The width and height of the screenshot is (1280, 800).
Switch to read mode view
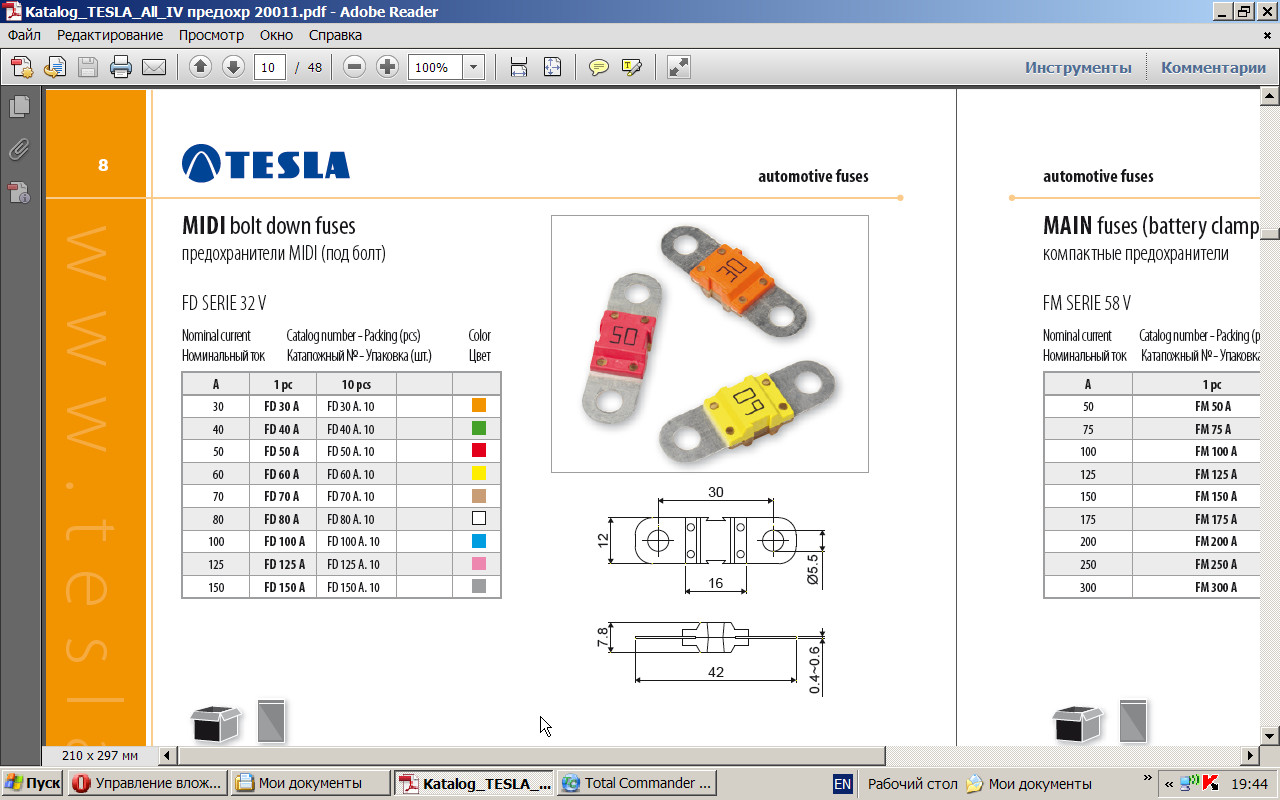pyautogui.click(x=679, y=68)
